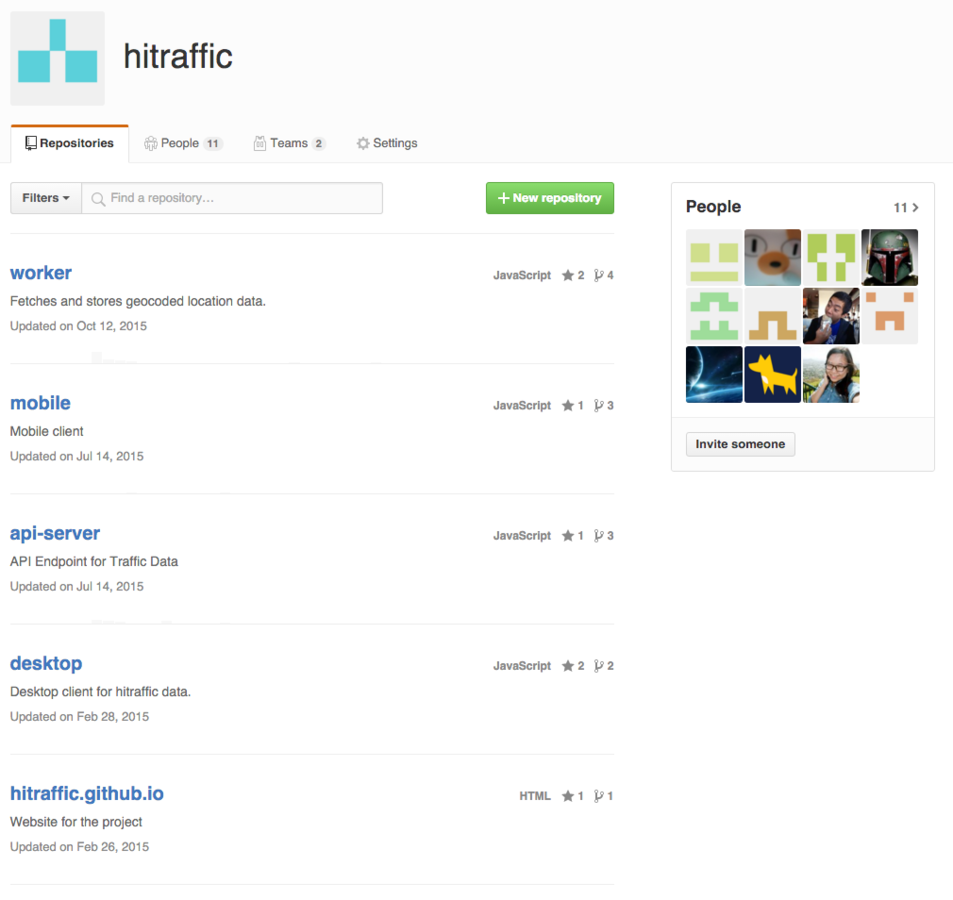Viewport: 953px width, 900px height.
Task: Click the fork icon for mobile repo
Action: 599,405
